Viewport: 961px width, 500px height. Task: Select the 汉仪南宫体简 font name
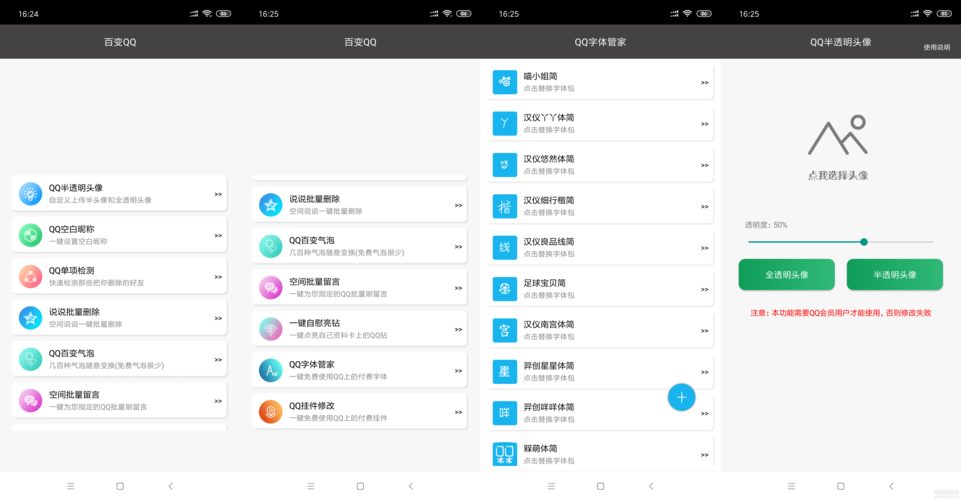point(549,324)
